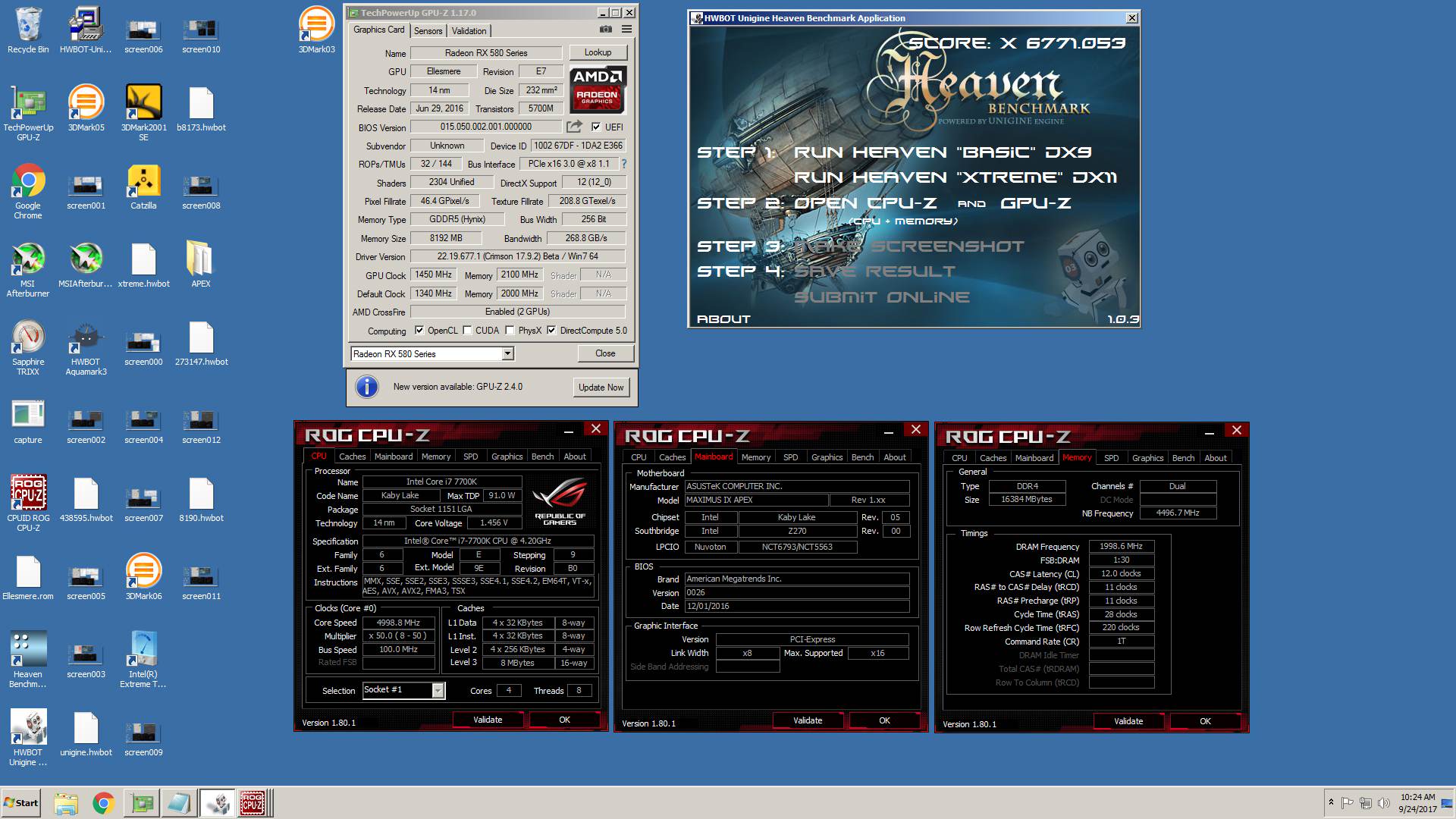Open the xtreme.hwbot file on desktop
The image size is (1456, 819).
(x=143, y=265)
